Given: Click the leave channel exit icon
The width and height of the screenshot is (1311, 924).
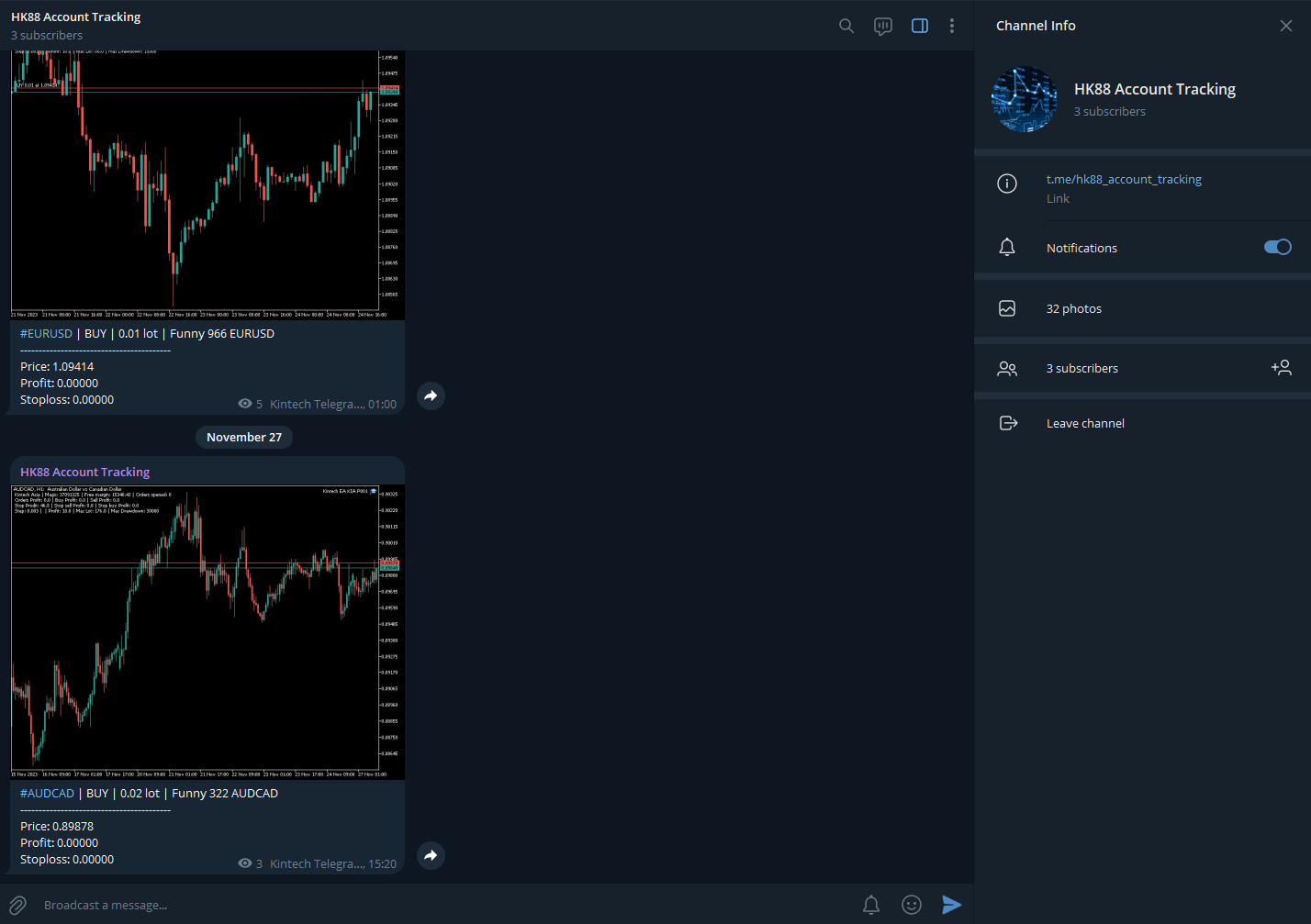Looking at the screenshot, I should [1008, 423].
